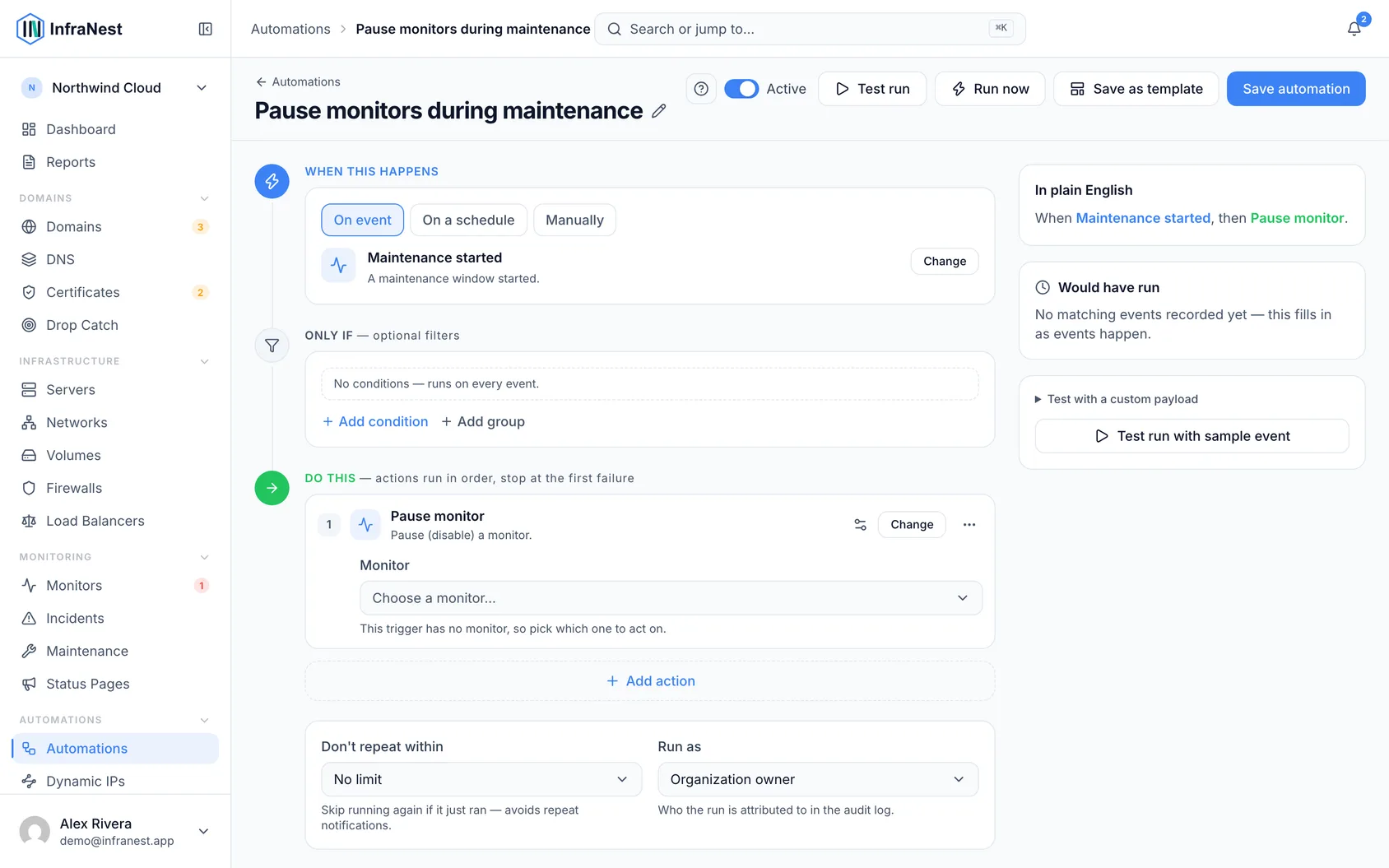
Task: Open Pause monitor more options ellipsis
Action: click(x=969, y=525)
